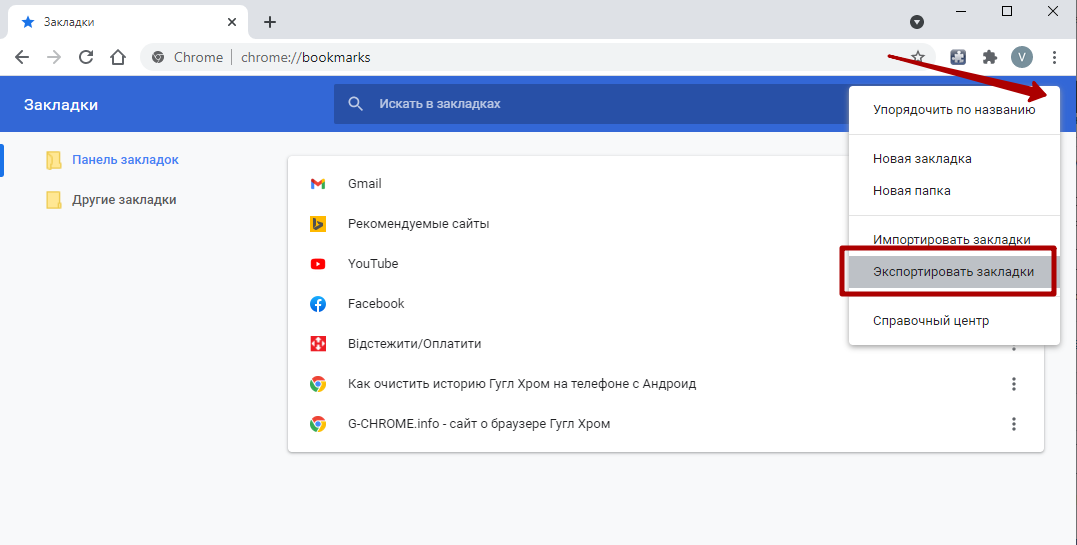Select Экспортировать закладки menu item
The height and width of the screenshot is (545, 1077).
pyautogui.click(x=953, y=272)
